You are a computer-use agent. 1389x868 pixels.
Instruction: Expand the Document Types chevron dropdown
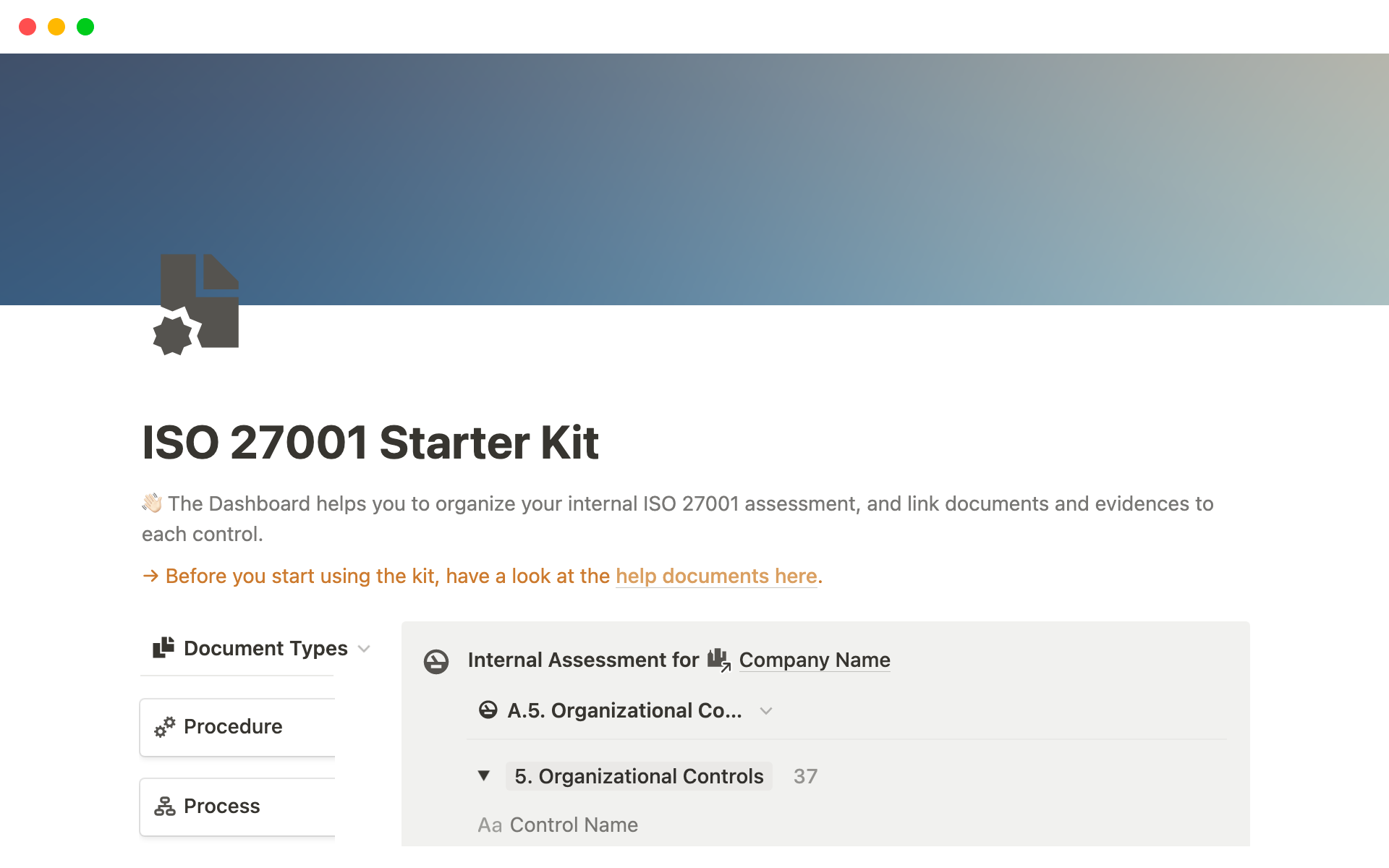click(365, 649)
